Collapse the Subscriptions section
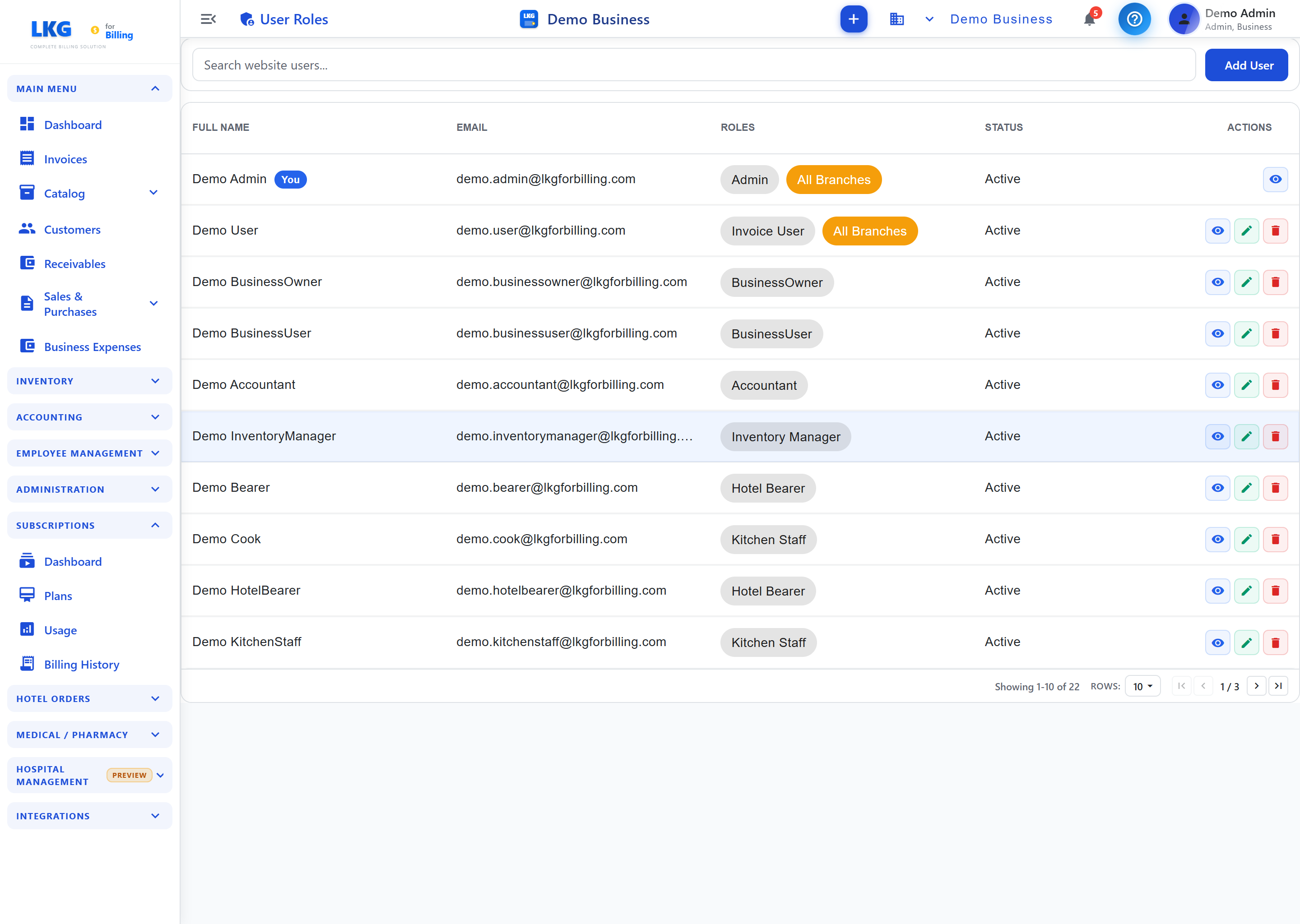 [89, 525]
